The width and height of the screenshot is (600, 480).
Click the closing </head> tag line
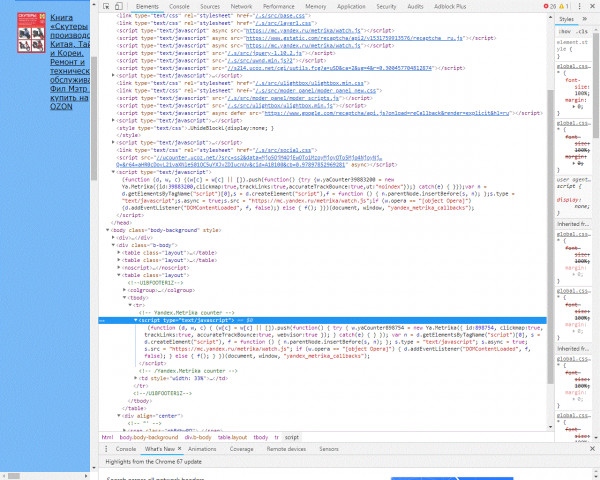121,223
